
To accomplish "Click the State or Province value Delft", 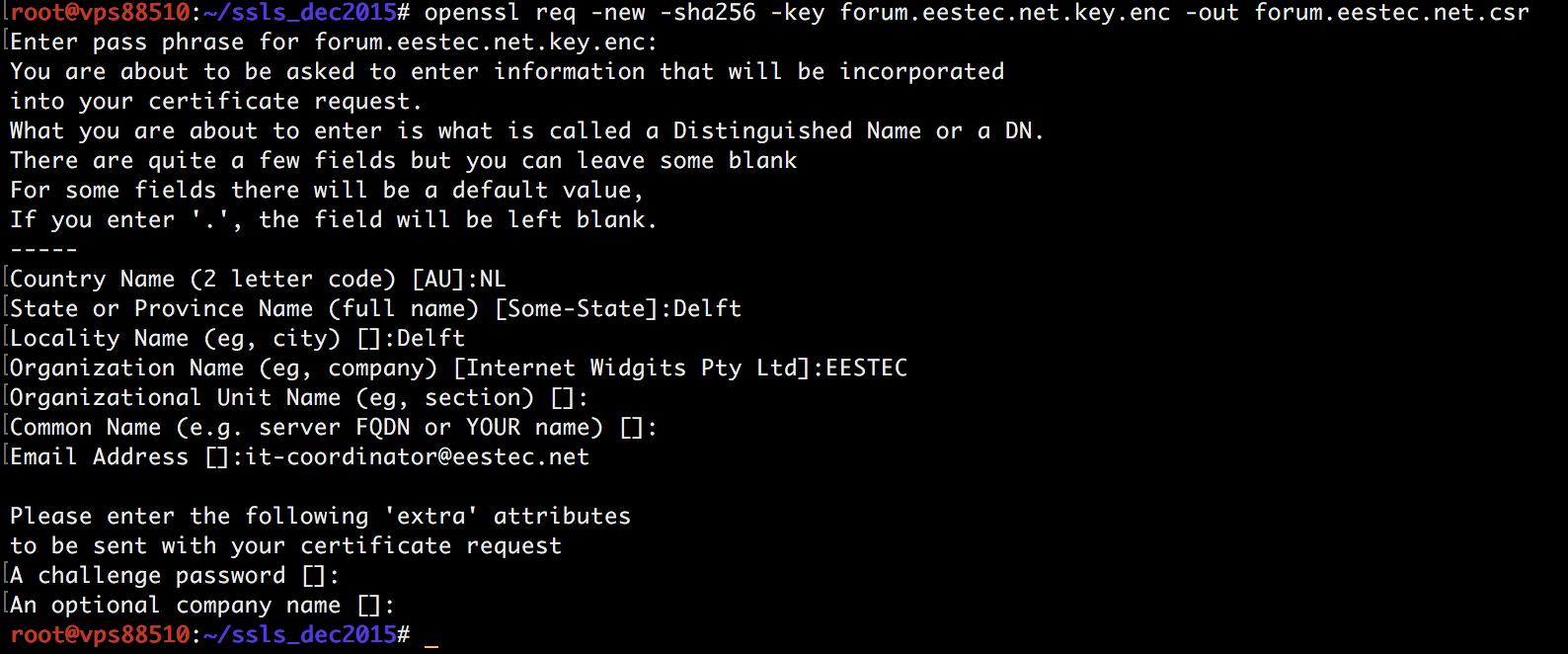I will pos(707,309).
